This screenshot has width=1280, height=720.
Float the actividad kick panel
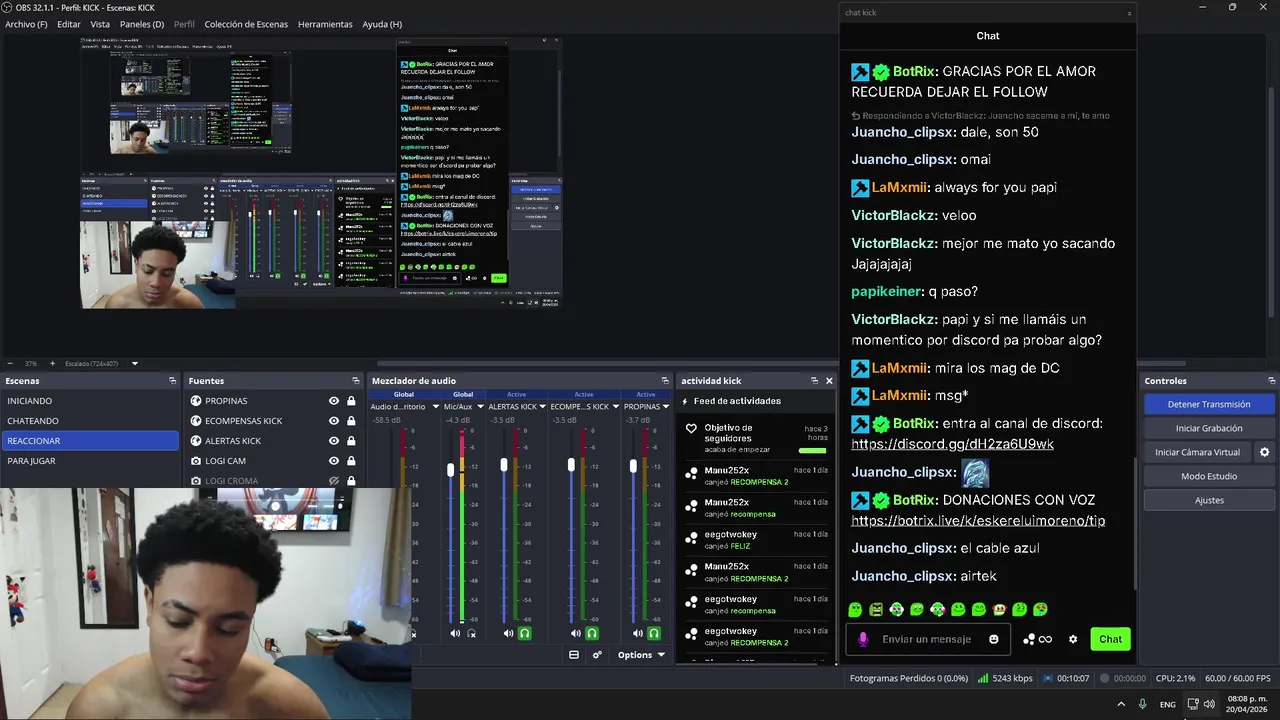pos(815,381)
